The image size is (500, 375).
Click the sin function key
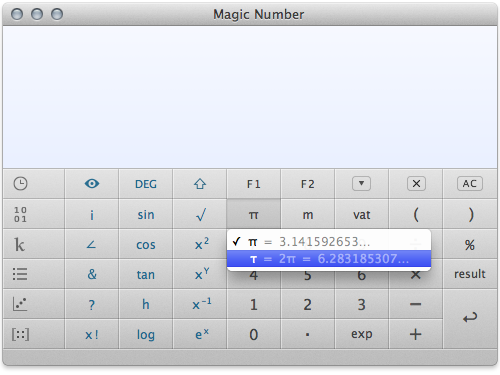click(146, 214)
